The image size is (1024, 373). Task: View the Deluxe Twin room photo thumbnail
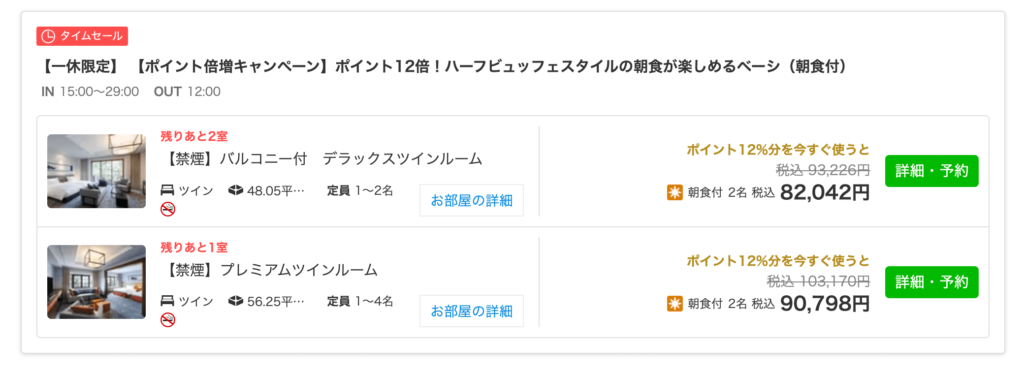97,171
